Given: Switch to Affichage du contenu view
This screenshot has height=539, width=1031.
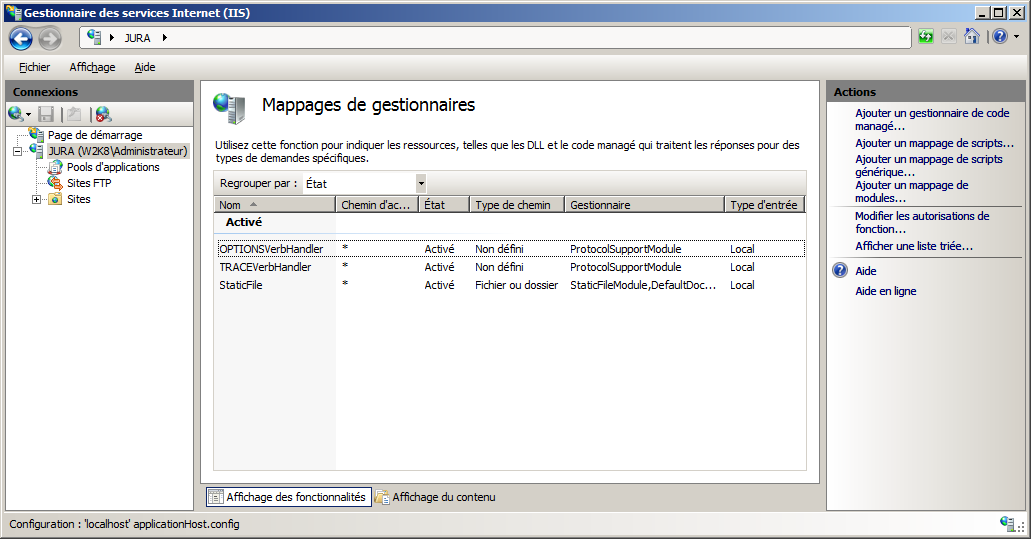Looking at the screenshot, I should coord(443,497).
